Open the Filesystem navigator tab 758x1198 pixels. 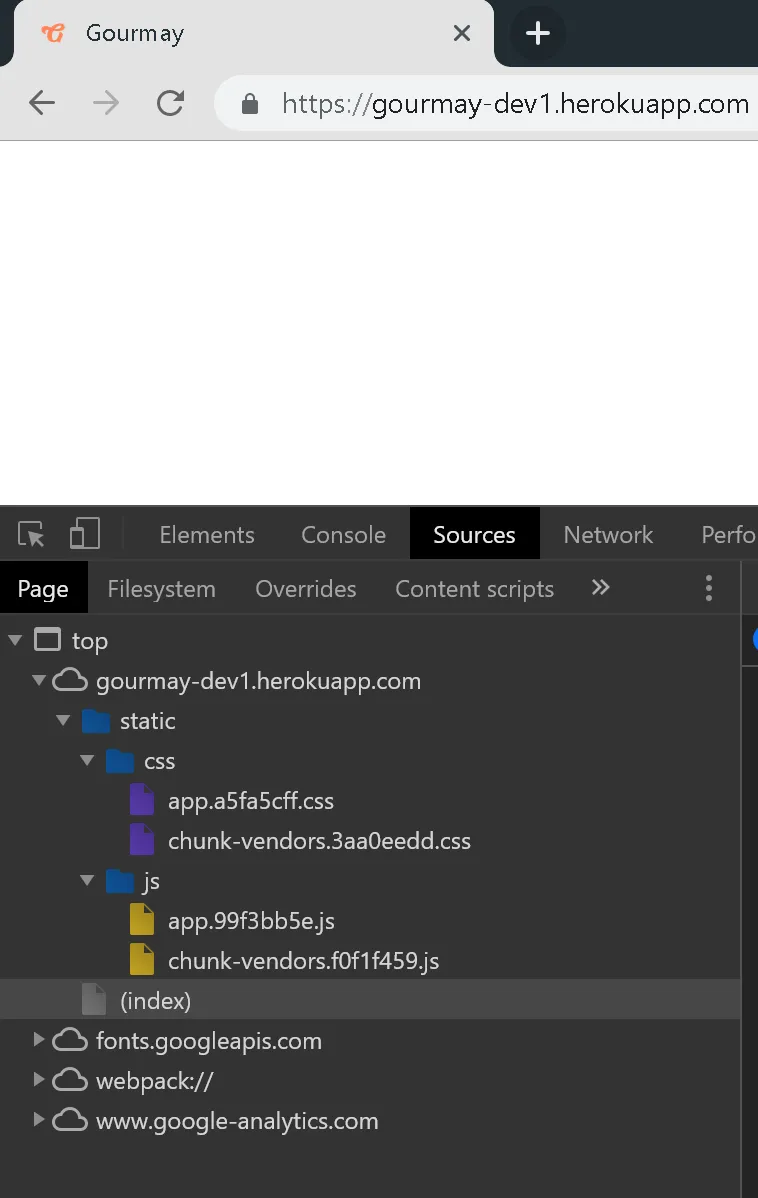coord(161,588)
